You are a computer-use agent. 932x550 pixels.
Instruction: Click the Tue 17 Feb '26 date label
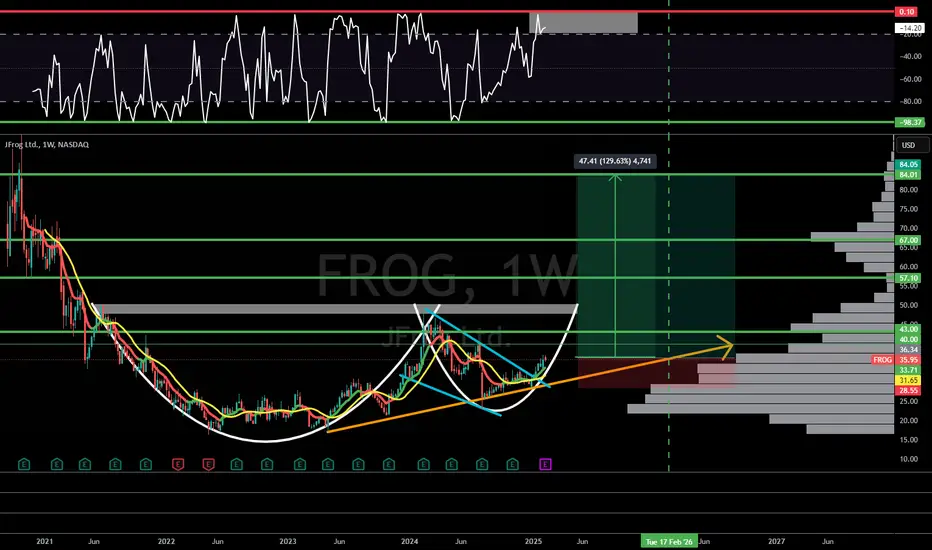coord(669,542)
